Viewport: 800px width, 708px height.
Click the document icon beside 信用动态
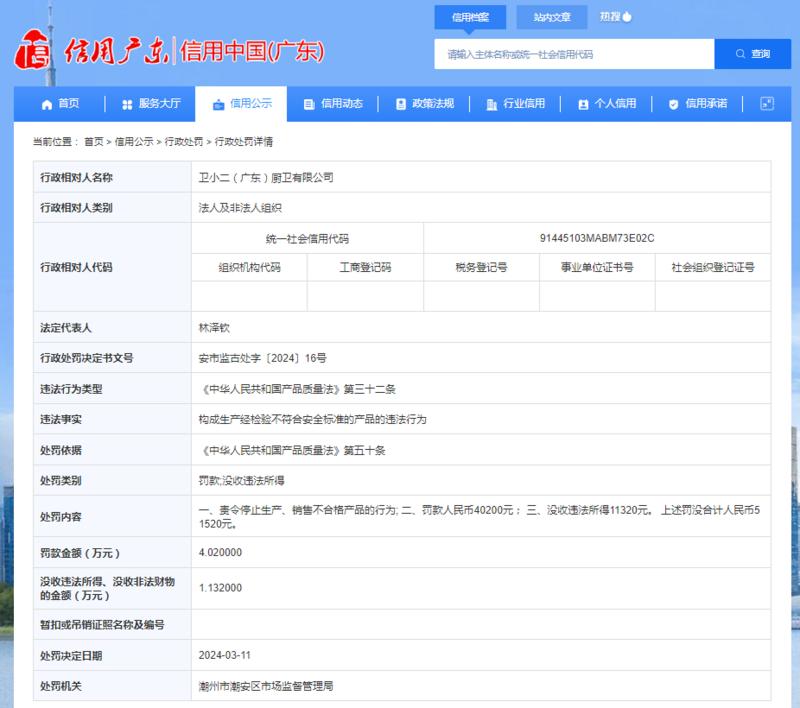click(x=309, y=105)
